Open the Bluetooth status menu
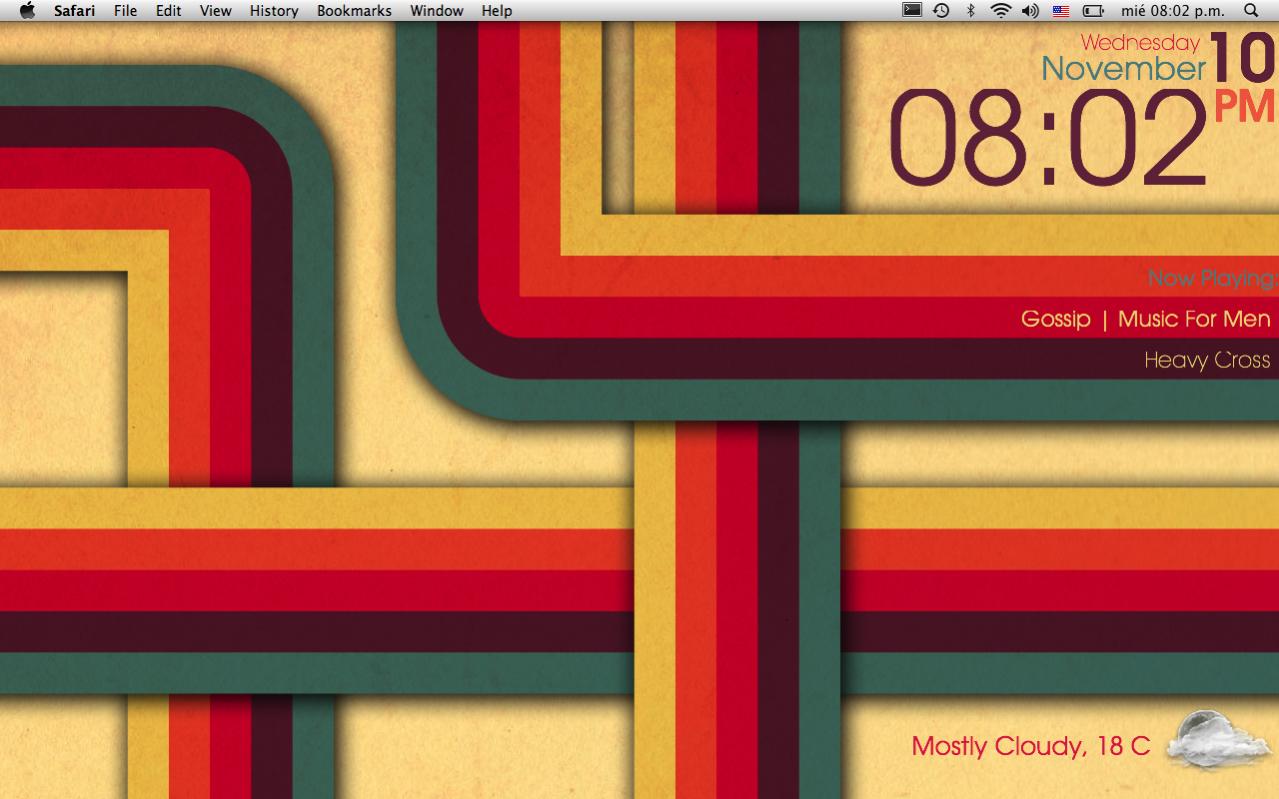Screen dimensions: 1279x799 (x=970, y=10)
